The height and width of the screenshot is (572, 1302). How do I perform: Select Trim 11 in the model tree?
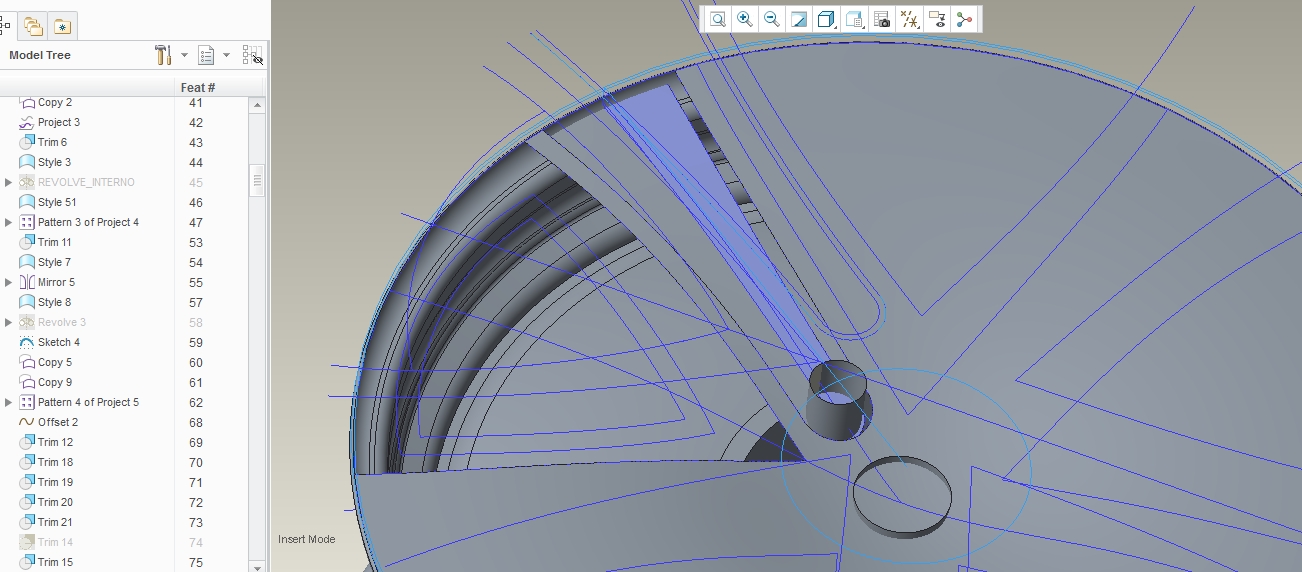click(x=55, y=242)
